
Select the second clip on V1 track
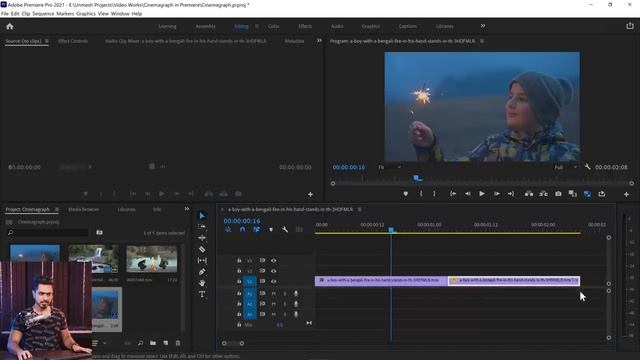point(514,280)
